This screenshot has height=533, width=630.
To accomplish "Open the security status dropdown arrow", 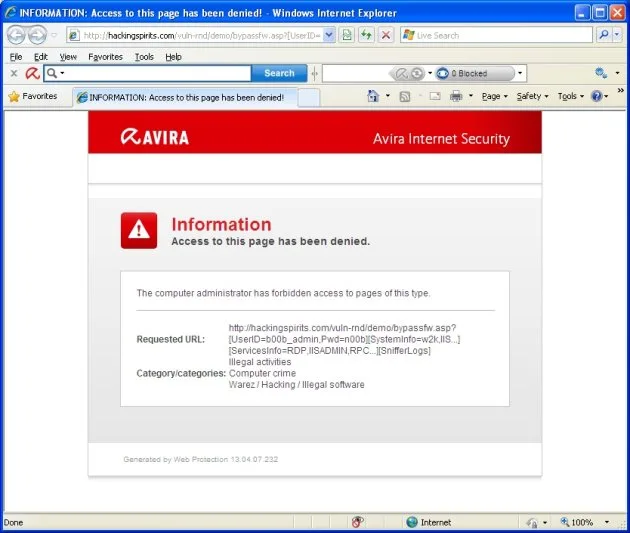I will pos(545,523).
